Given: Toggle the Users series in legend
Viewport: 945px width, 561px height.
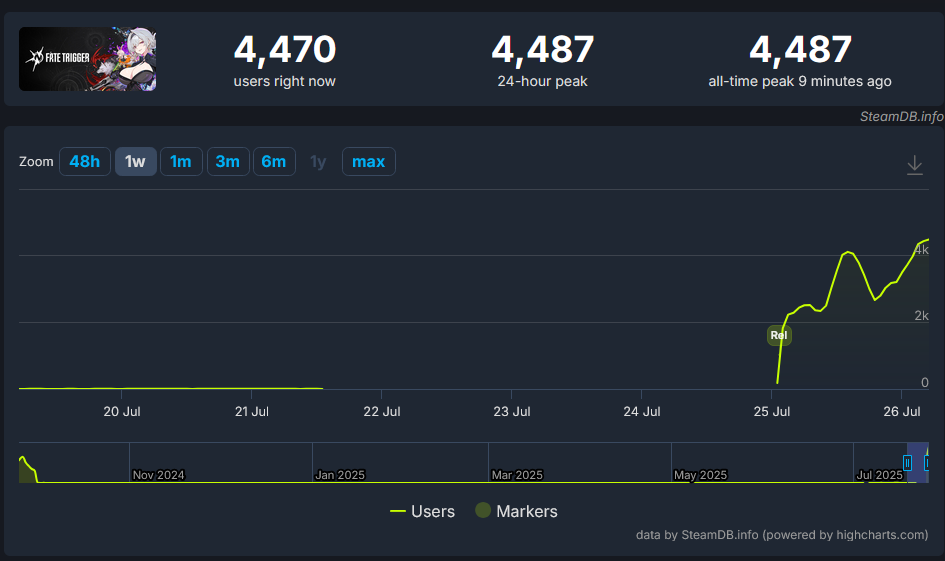Looking at the screenshot, I should [x=422, y=511].
